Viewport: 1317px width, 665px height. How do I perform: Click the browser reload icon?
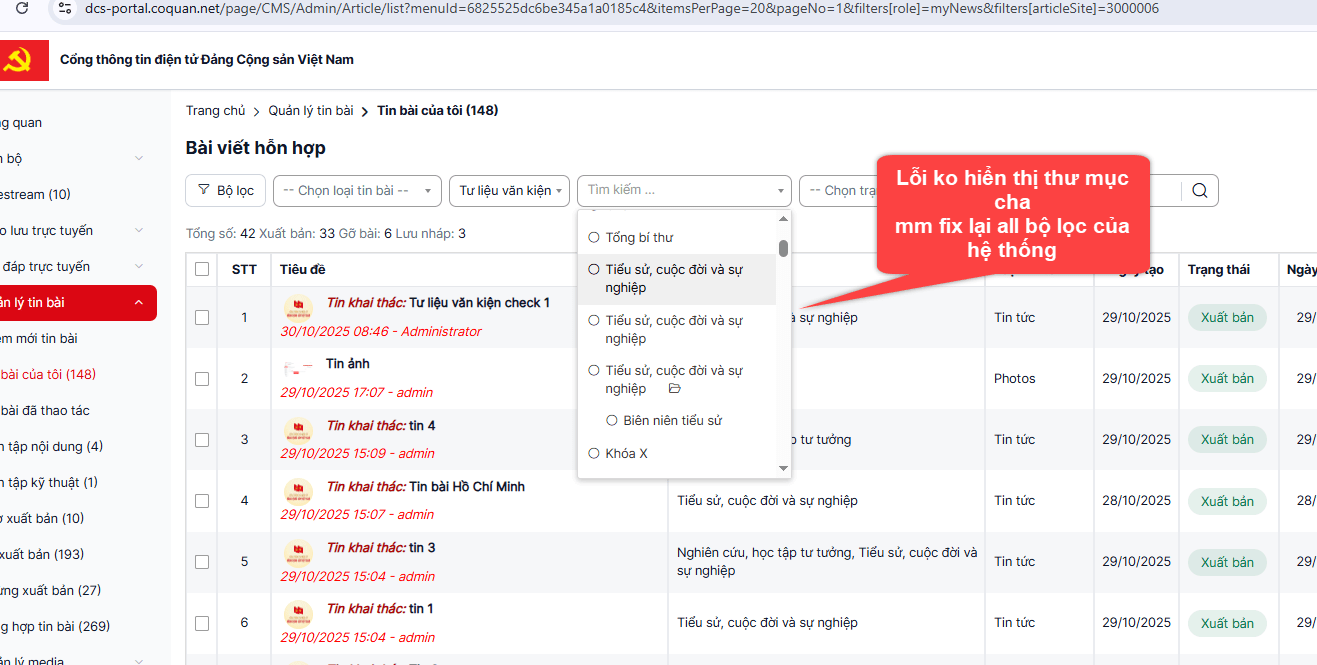22,8
